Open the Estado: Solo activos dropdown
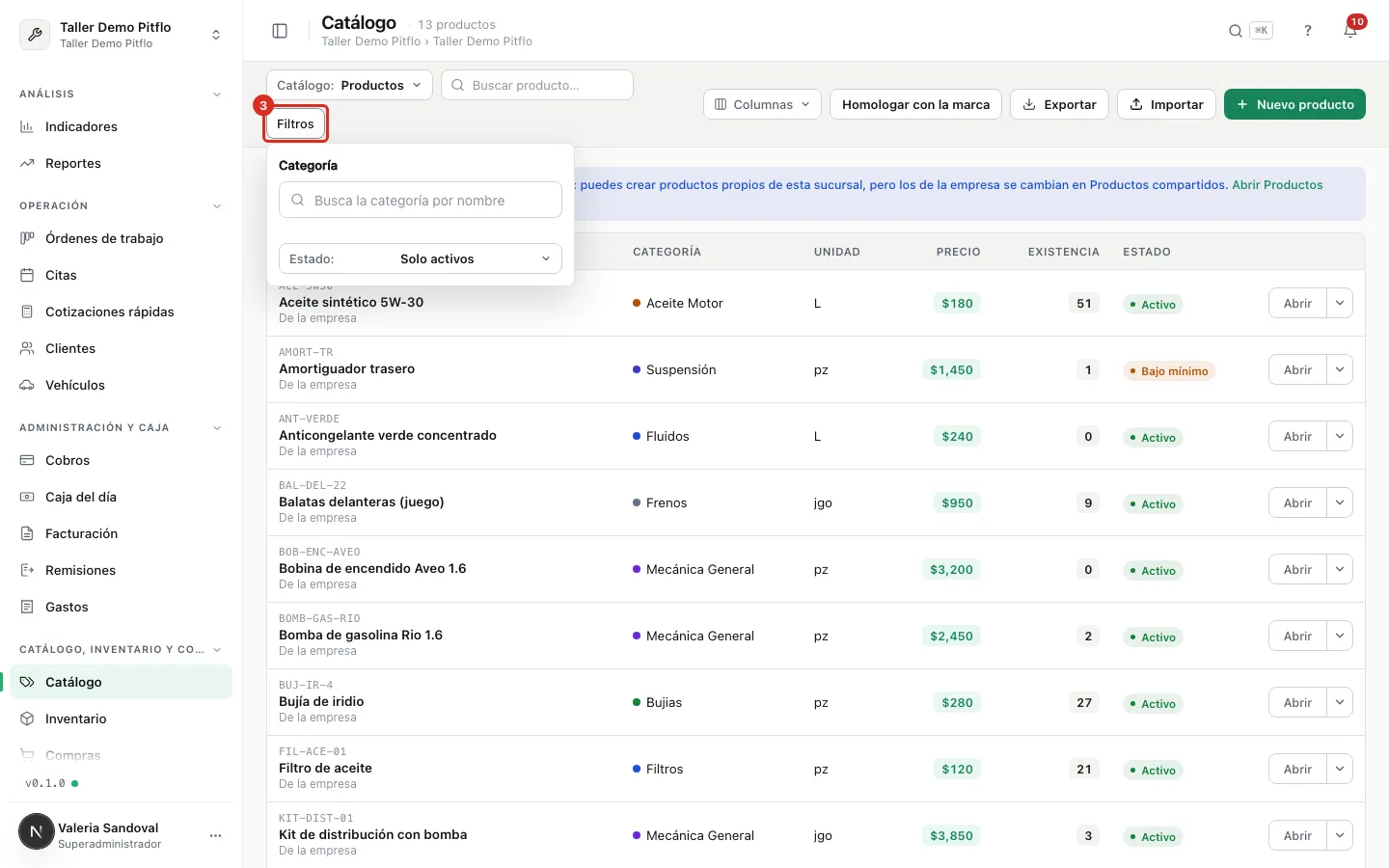This screenshot has width=1389, height=868. pos(421,258)
